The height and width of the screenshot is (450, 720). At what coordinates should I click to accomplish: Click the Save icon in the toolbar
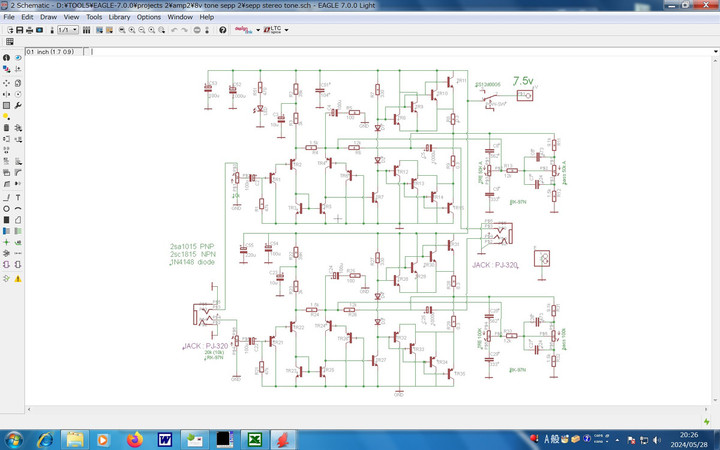(x=19, y=30)
